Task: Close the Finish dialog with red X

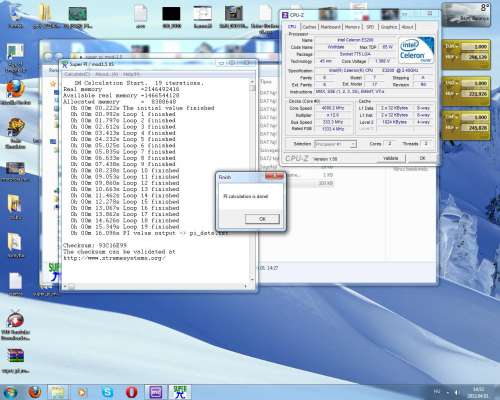Action: point(274,176)
